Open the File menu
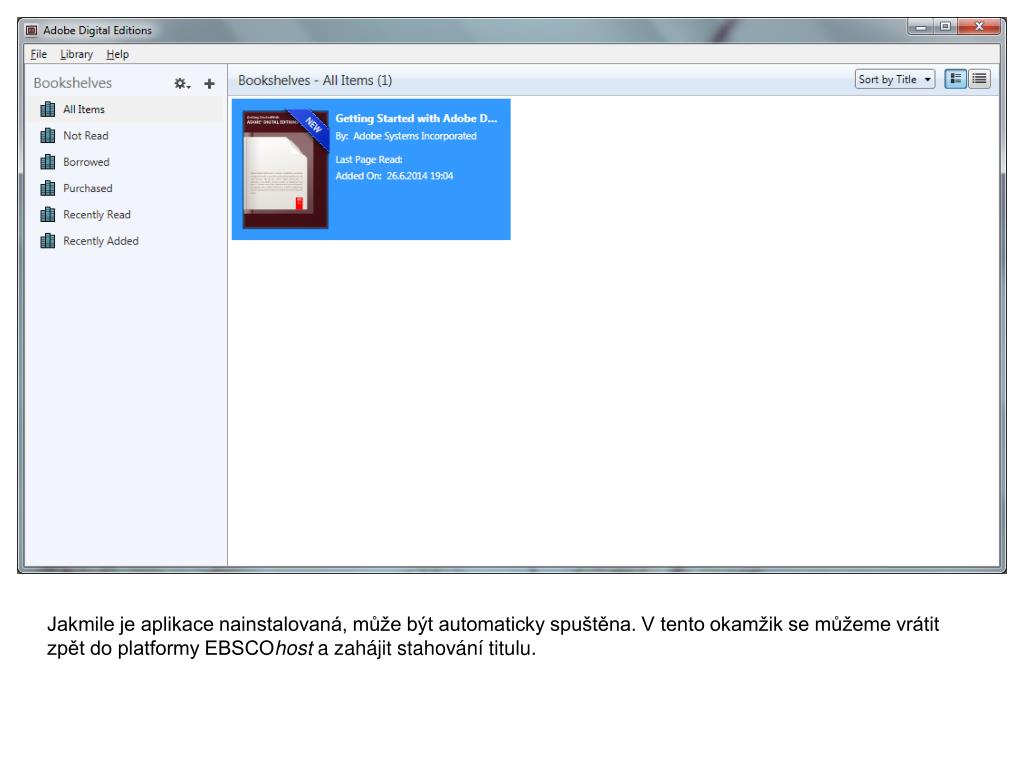 pos(39,54)
